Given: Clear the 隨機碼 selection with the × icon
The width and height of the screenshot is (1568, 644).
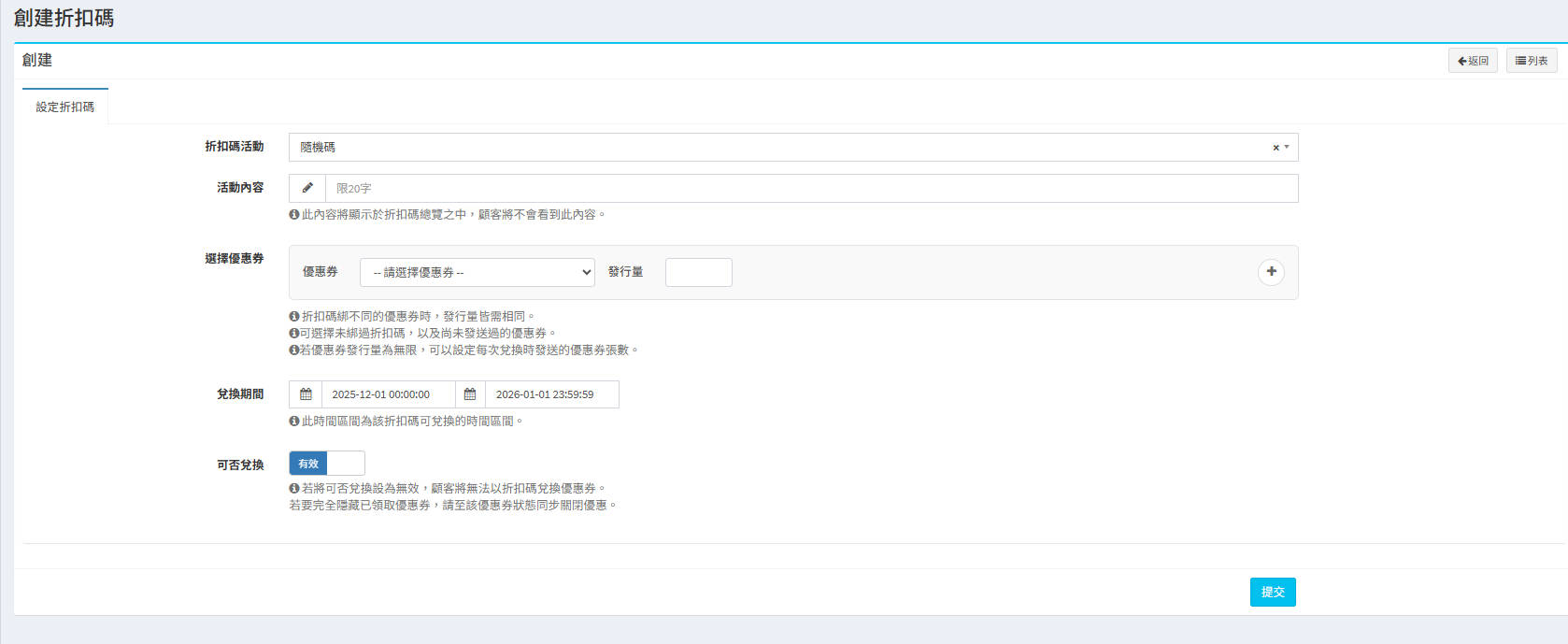Looking at the screenshot, I should [1276, 148].
